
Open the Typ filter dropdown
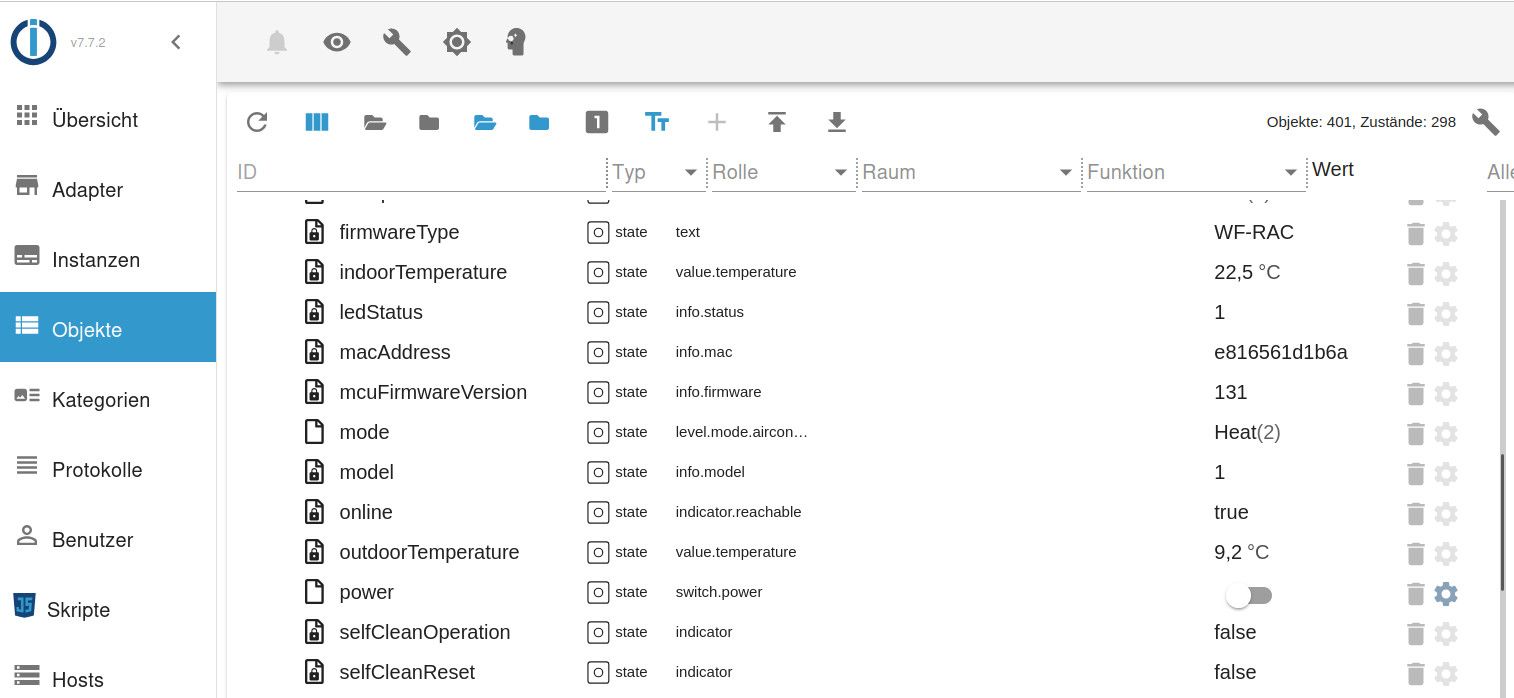coord(690,173)
